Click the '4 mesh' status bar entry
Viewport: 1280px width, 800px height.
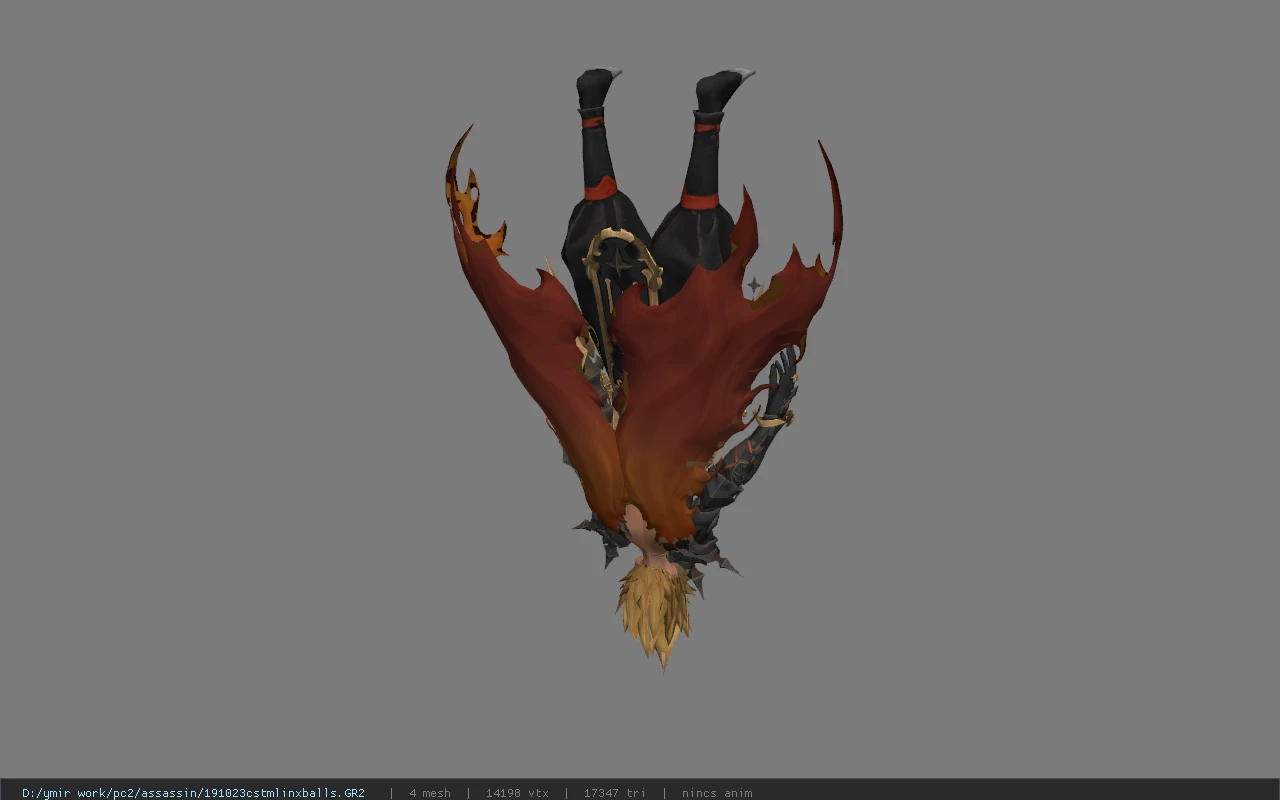point(430,793)
